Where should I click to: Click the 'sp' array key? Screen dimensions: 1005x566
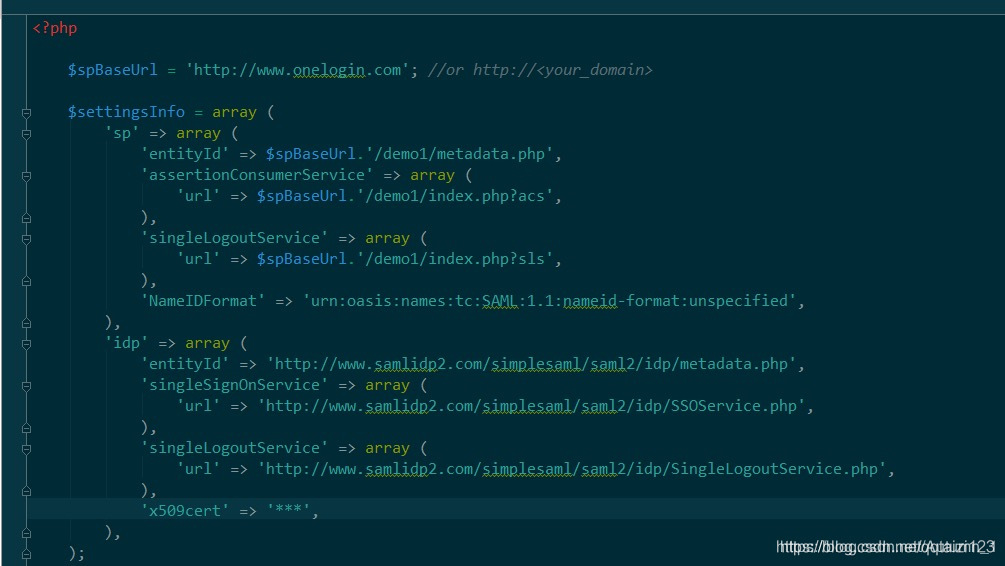click(x=122, y=133)
